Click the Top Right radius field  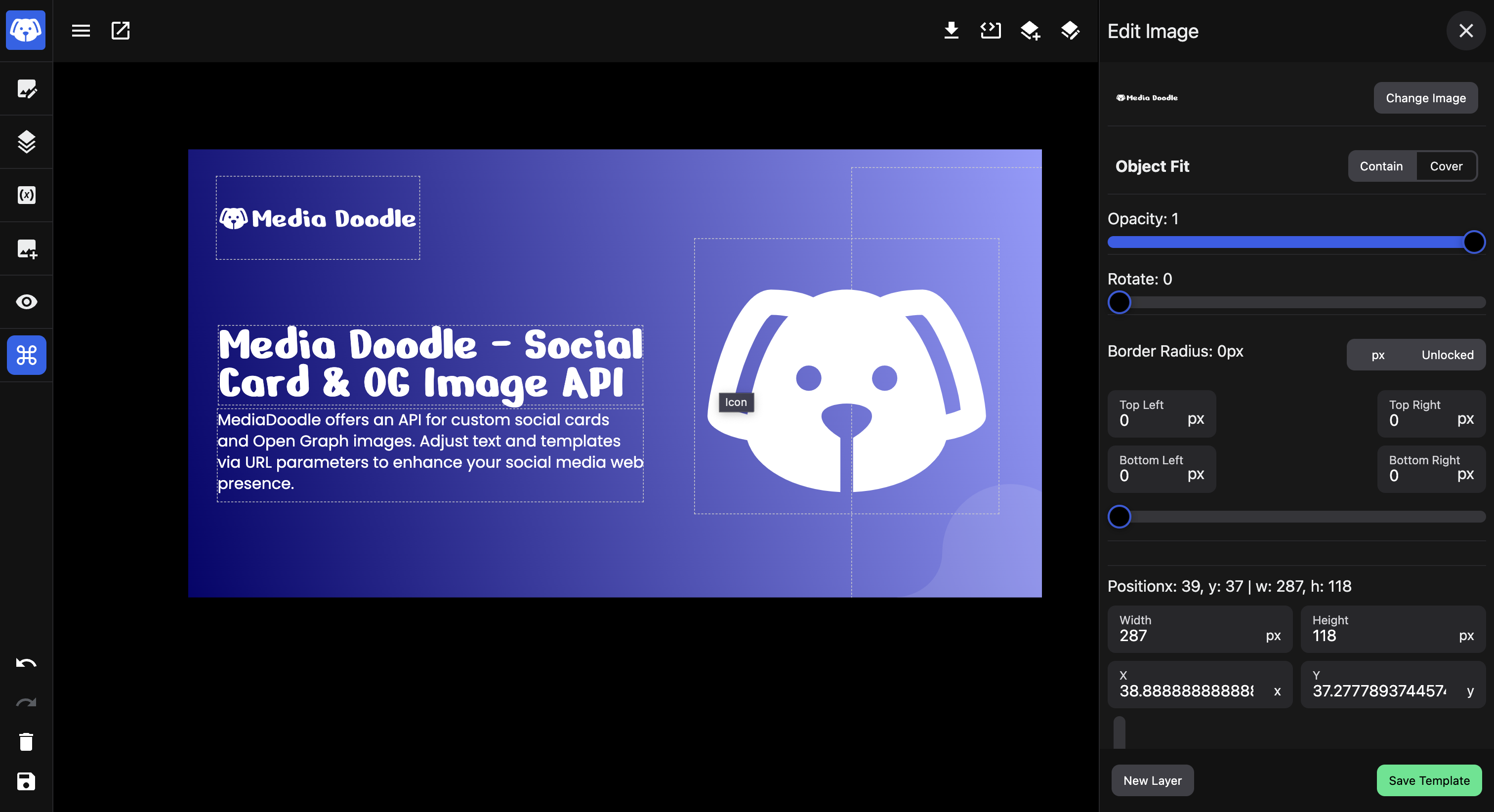click(x=1431, y=413)
